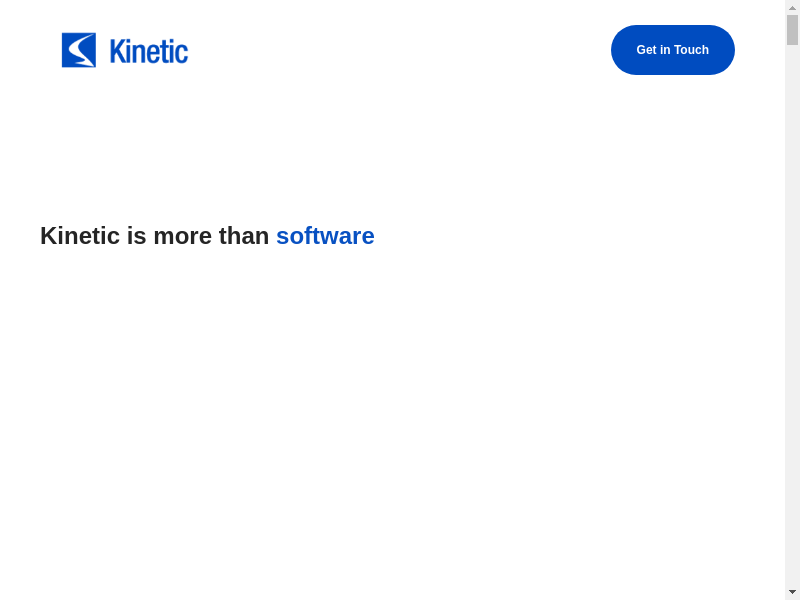
Task: Click the word "Kinetic" in the heading
Action: (x=80, y=236)
